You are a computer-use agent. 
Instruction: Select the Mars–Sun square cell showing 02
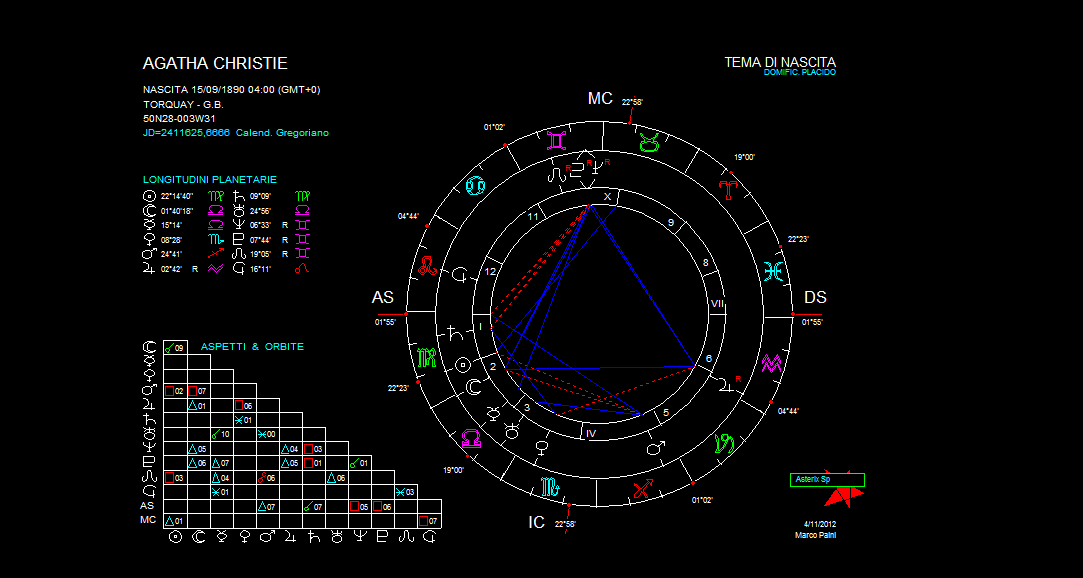tap(175, 391)
